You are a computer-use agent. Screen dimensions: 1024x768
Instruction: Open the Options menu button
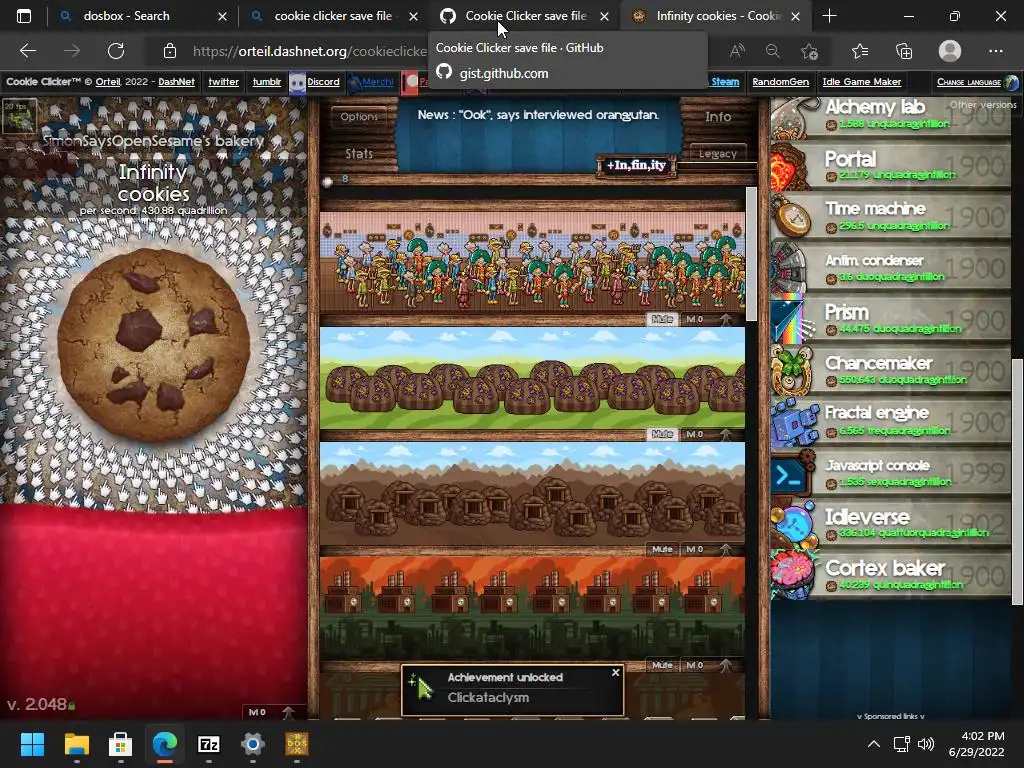(359, 117)
